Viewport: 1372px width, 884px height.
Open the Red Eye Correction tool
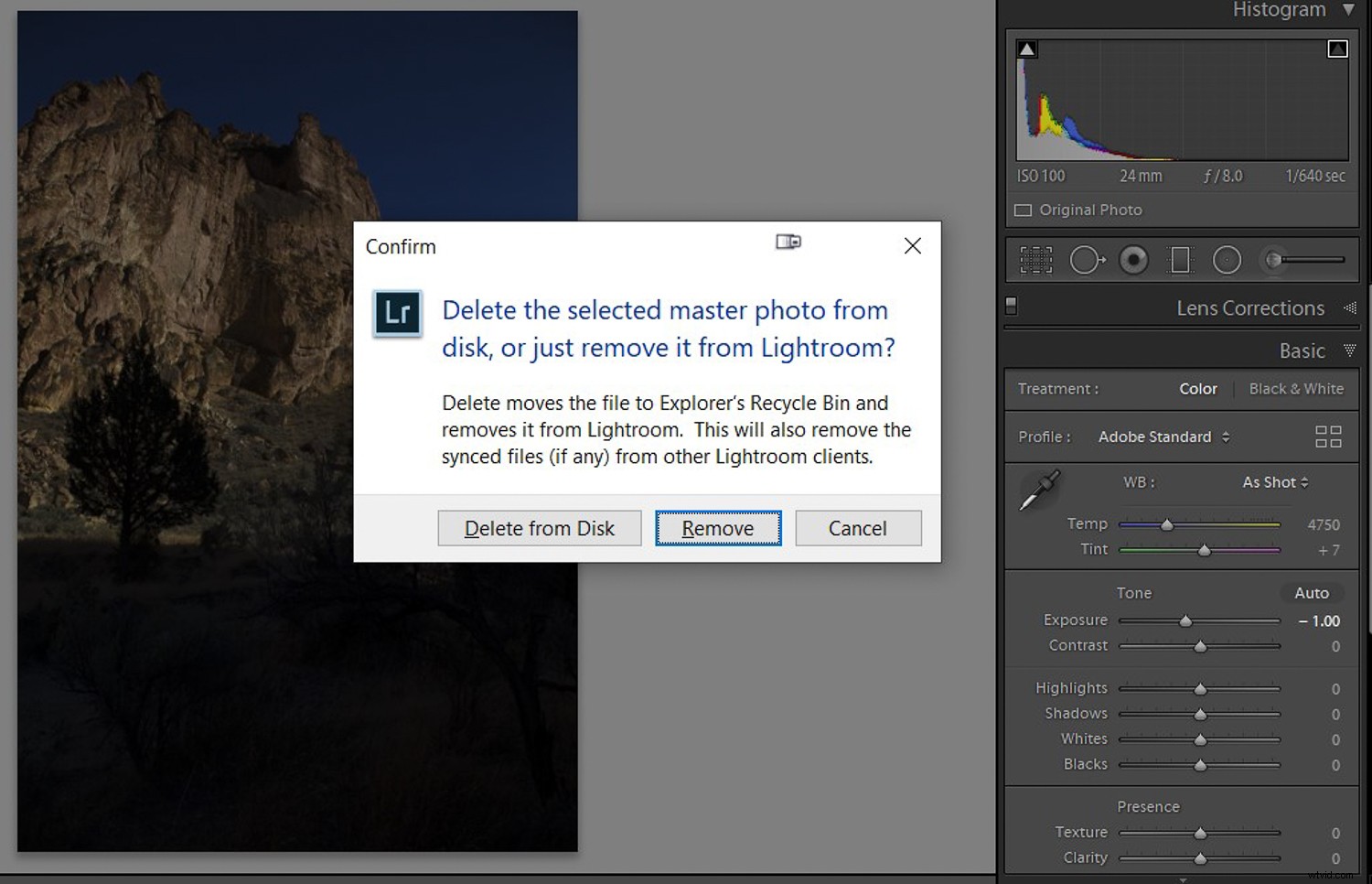point(1134,260)
